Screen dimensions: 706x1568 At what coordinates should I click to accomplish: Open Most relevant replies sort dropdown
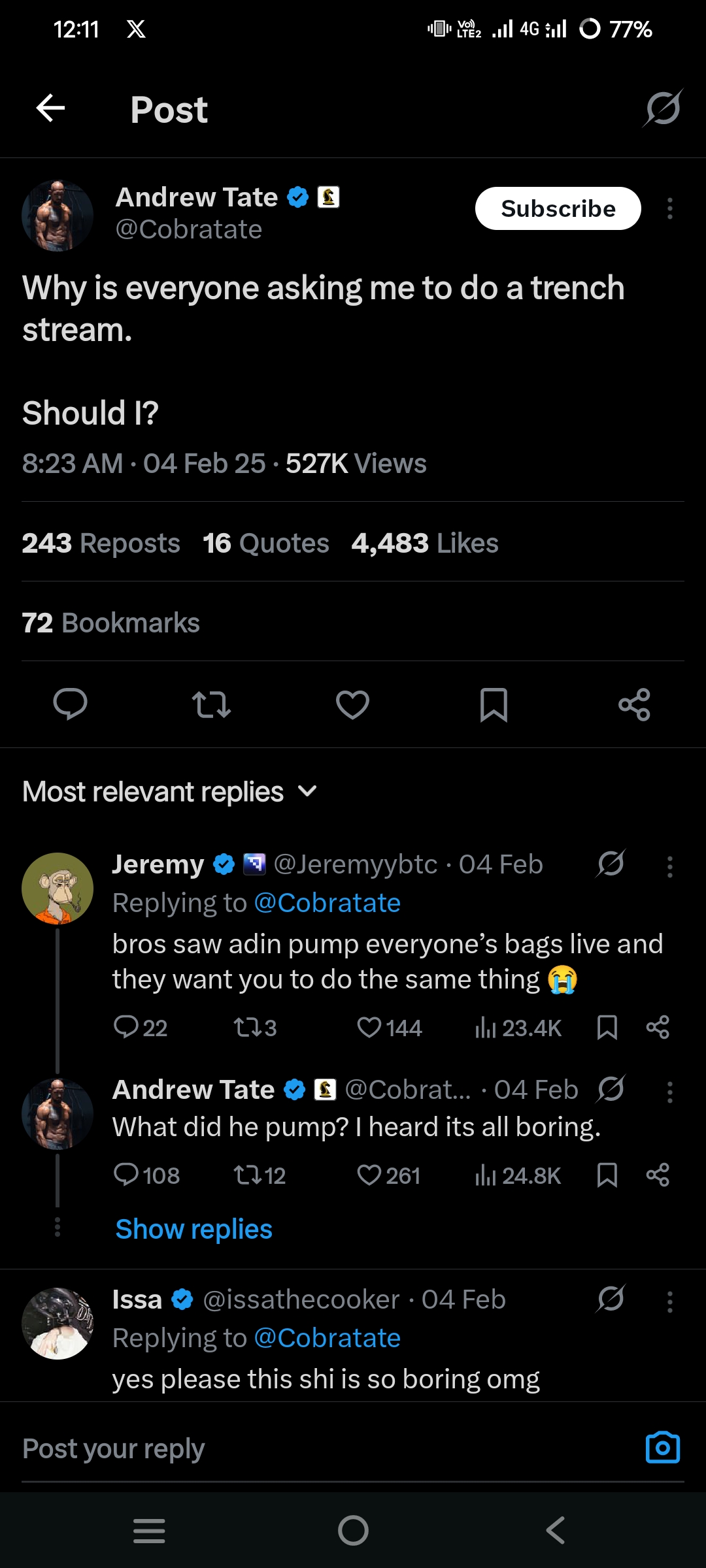tap(170, 792)
